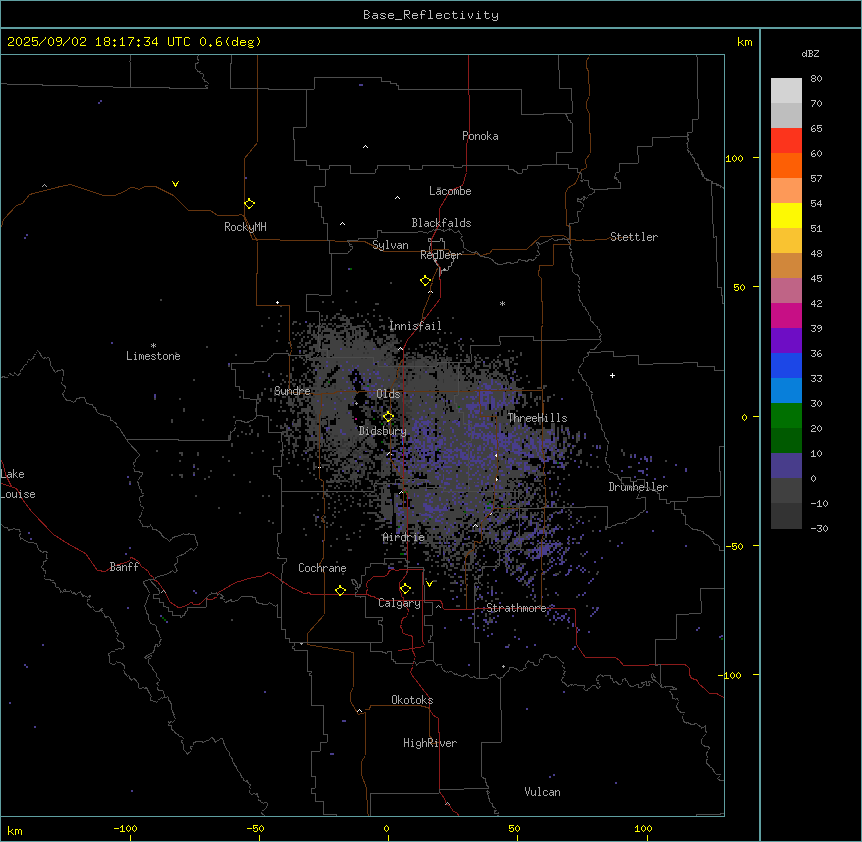
Task: Click the Sundre label
Action: click(292, 391)
